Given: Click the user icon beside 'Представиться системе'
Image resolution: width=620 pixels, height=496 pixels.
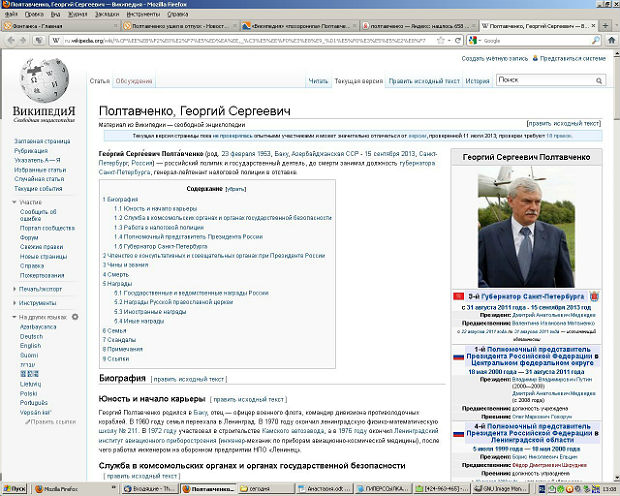Looking at the screenshot, I should pyautogui.click(x=533, y=58).
